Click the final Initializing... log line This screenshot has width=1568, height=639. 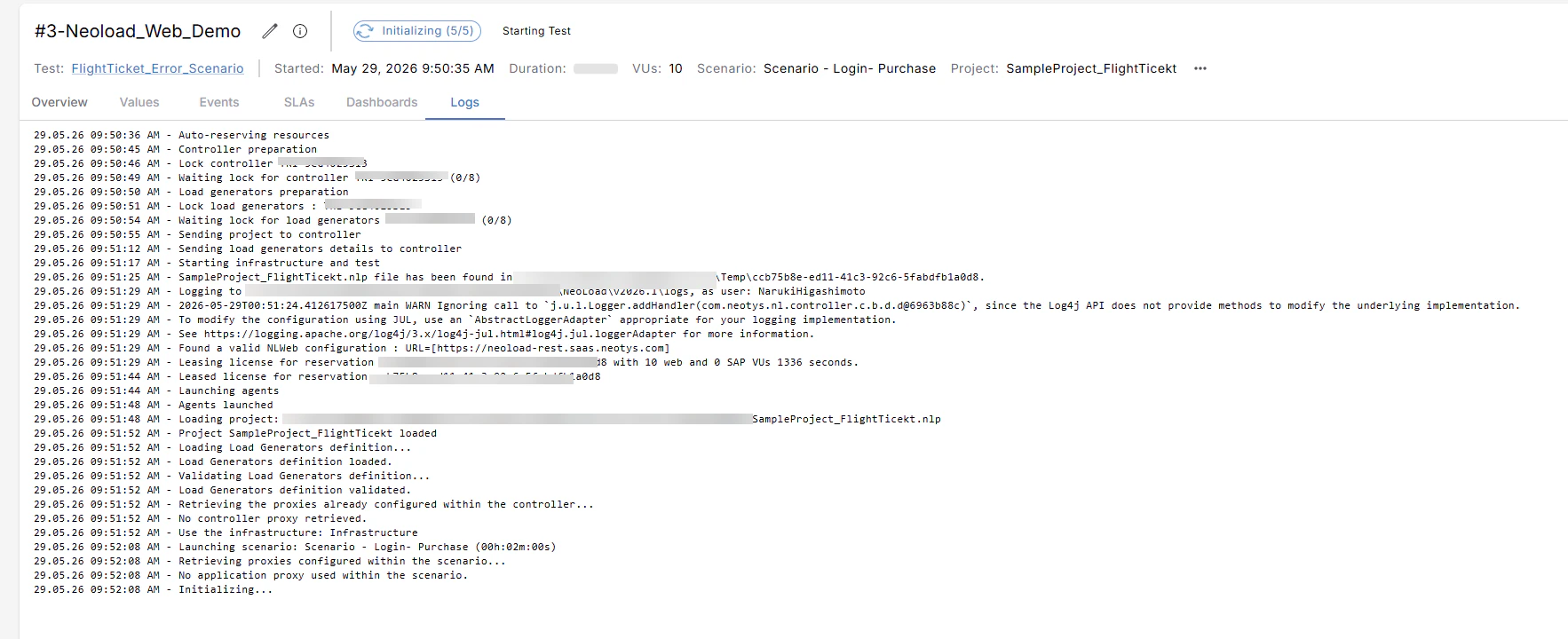pyautogui.click(x=154, y=589)
